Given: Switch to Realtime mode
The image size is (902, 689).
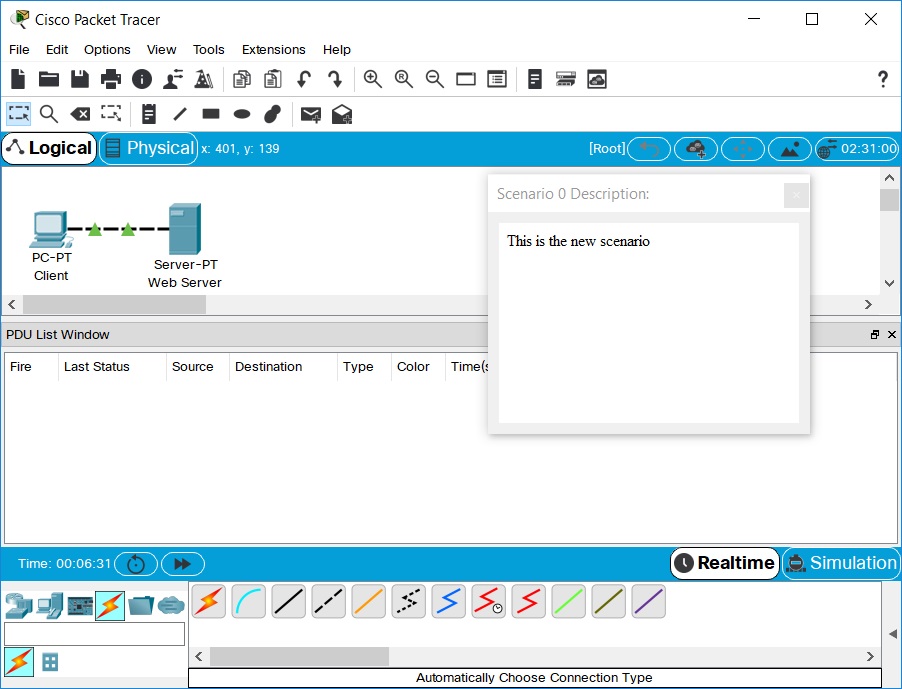Looking at the screenshot, I should pos(725,563).
